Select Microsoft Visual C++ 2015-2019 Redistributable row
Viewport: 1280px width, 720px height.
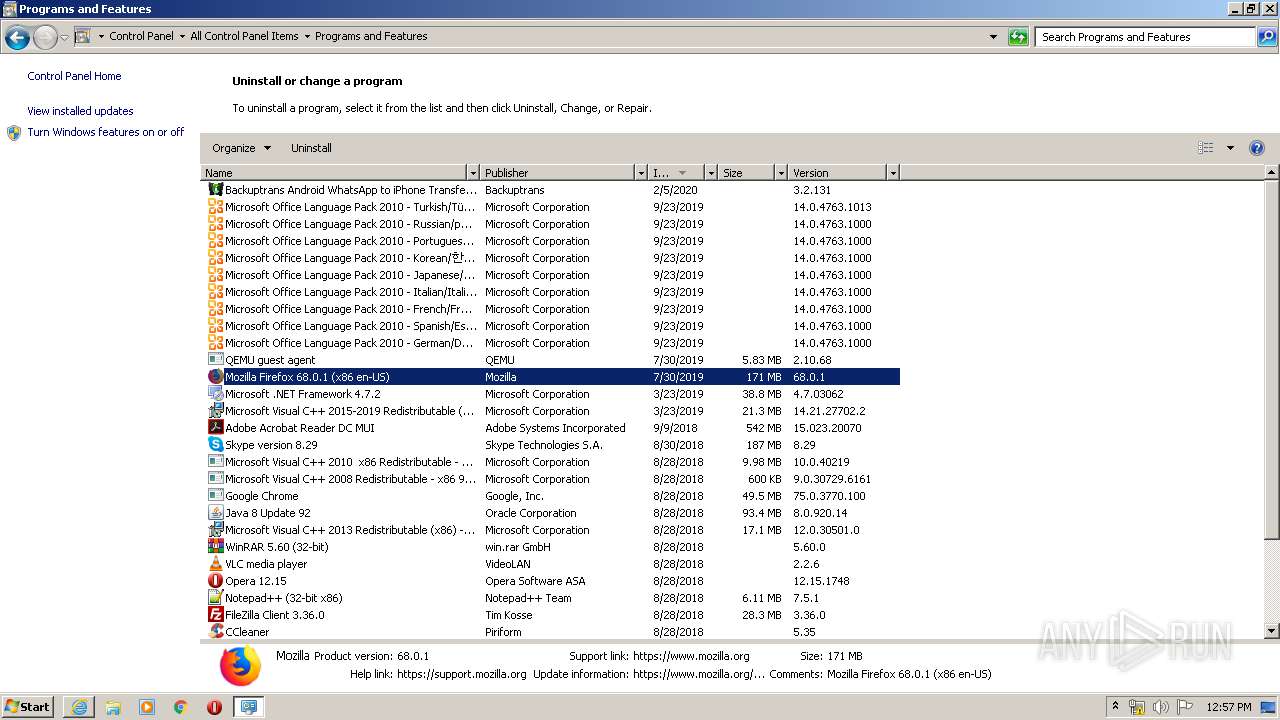point(550,411)
